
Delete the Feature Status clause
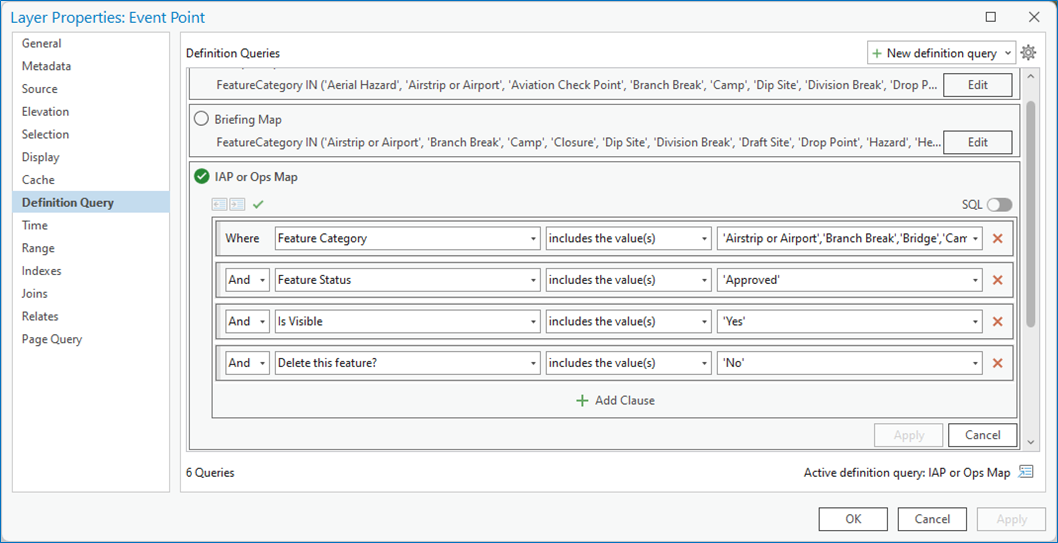click(x=997, y=281)
